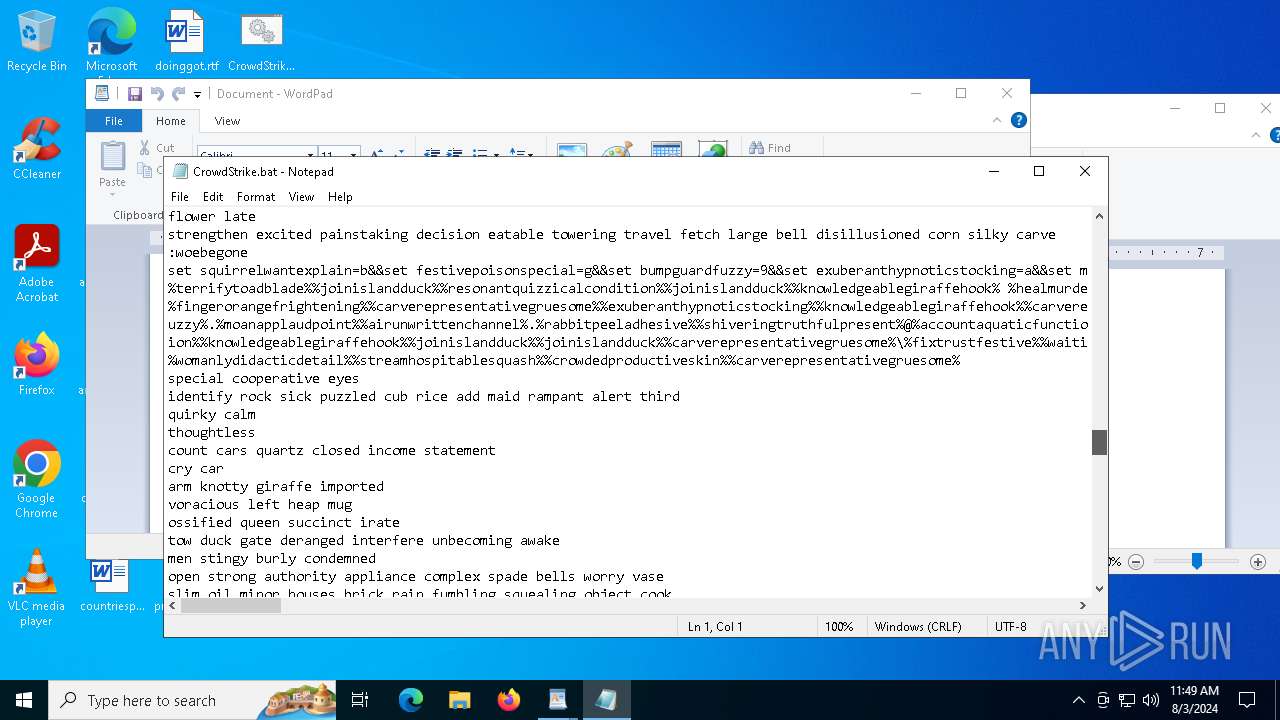Open the Notepad View menu
Image resolution: width=1280 pixels, height=720 pixels.
(301, 197)
